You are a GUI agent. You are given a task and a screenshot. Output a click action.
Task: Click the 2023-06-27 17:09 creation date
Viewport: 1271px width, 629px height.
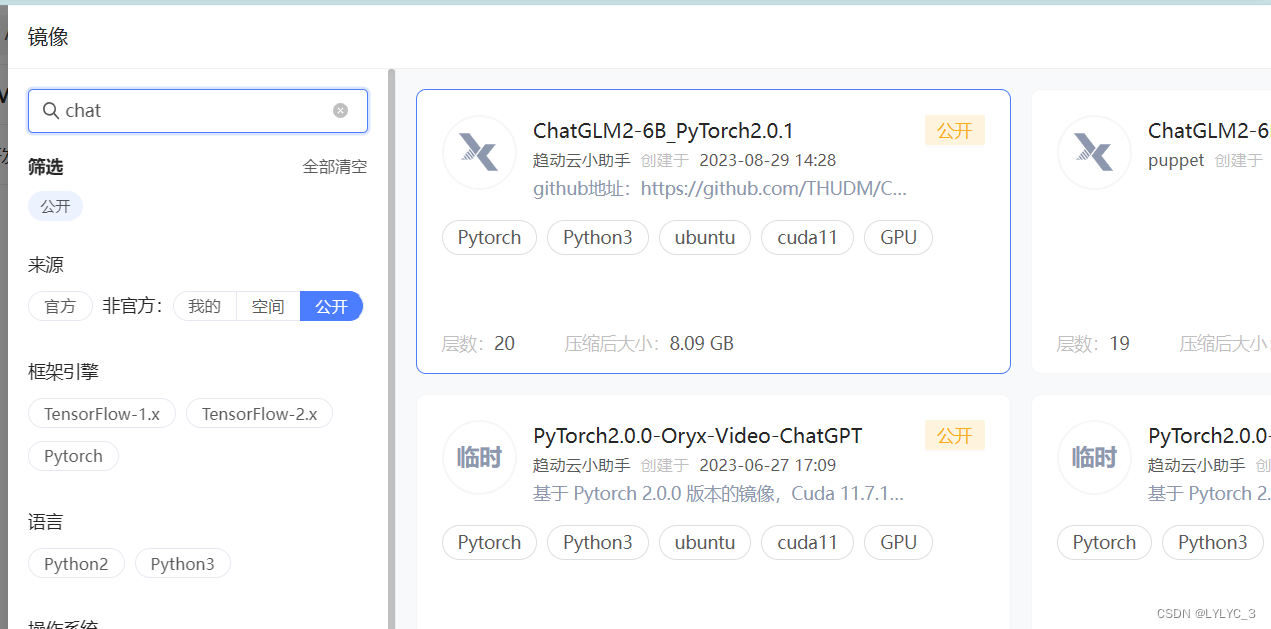click(x=767, y=465)
